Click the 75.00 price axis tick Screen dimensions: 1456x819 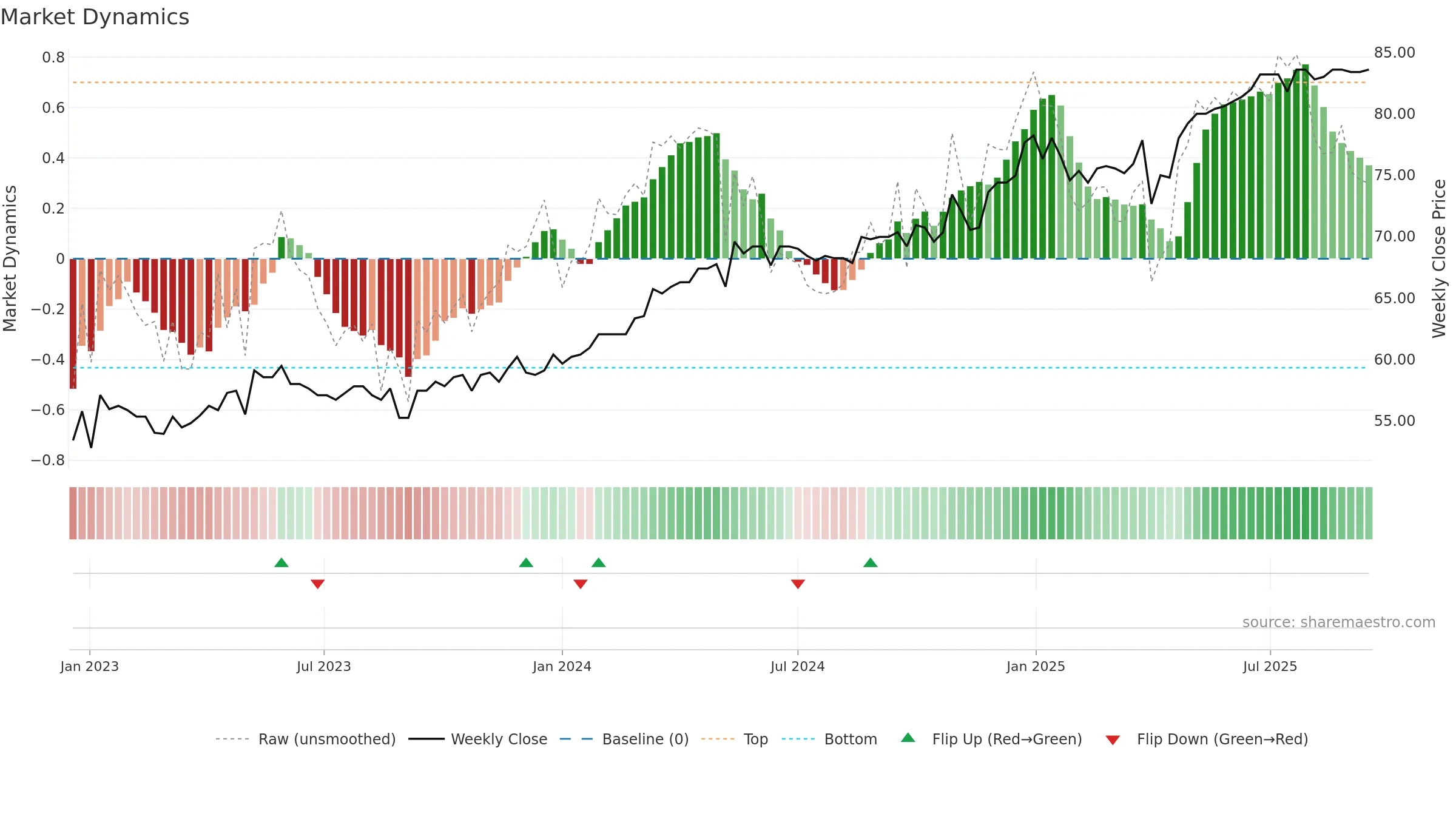(x=1395, y=175)
